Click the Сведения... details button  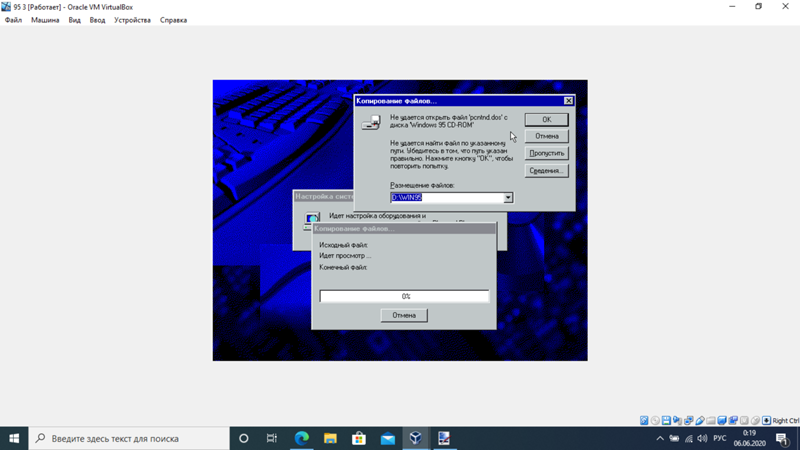coord(546,170)
